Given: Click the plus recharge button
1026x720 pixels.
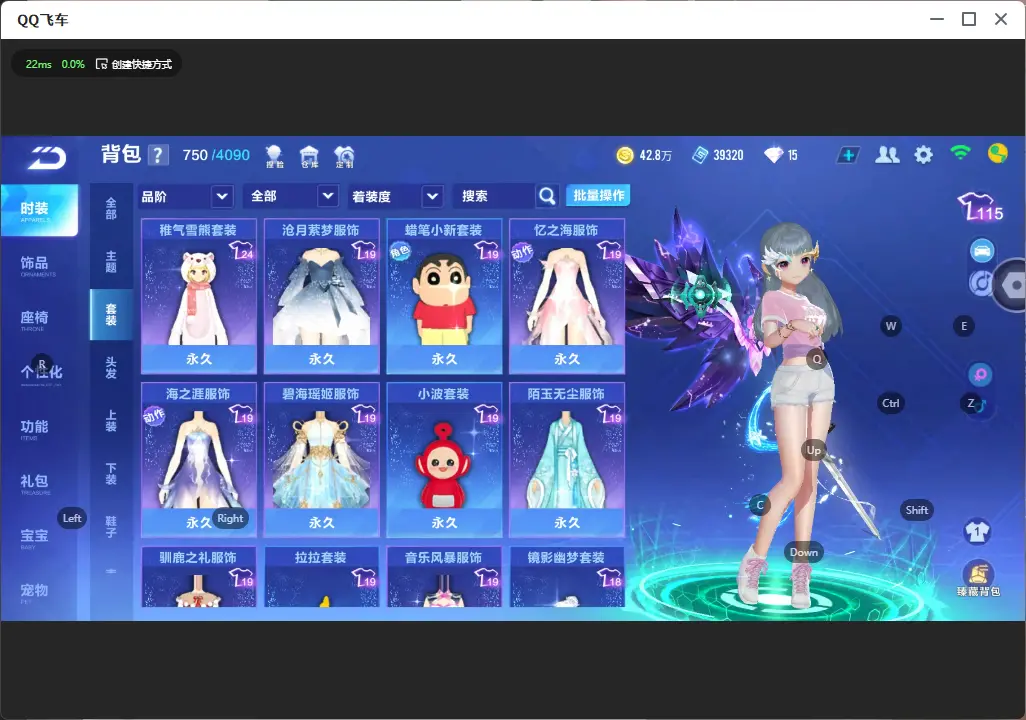Looking at the screenshot, I should [847, 155].
